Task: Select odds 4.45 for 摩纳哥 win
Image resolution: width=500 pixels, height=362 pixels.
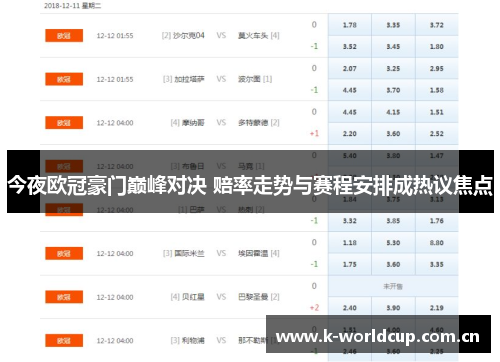Action: click(x=350, y=112)
